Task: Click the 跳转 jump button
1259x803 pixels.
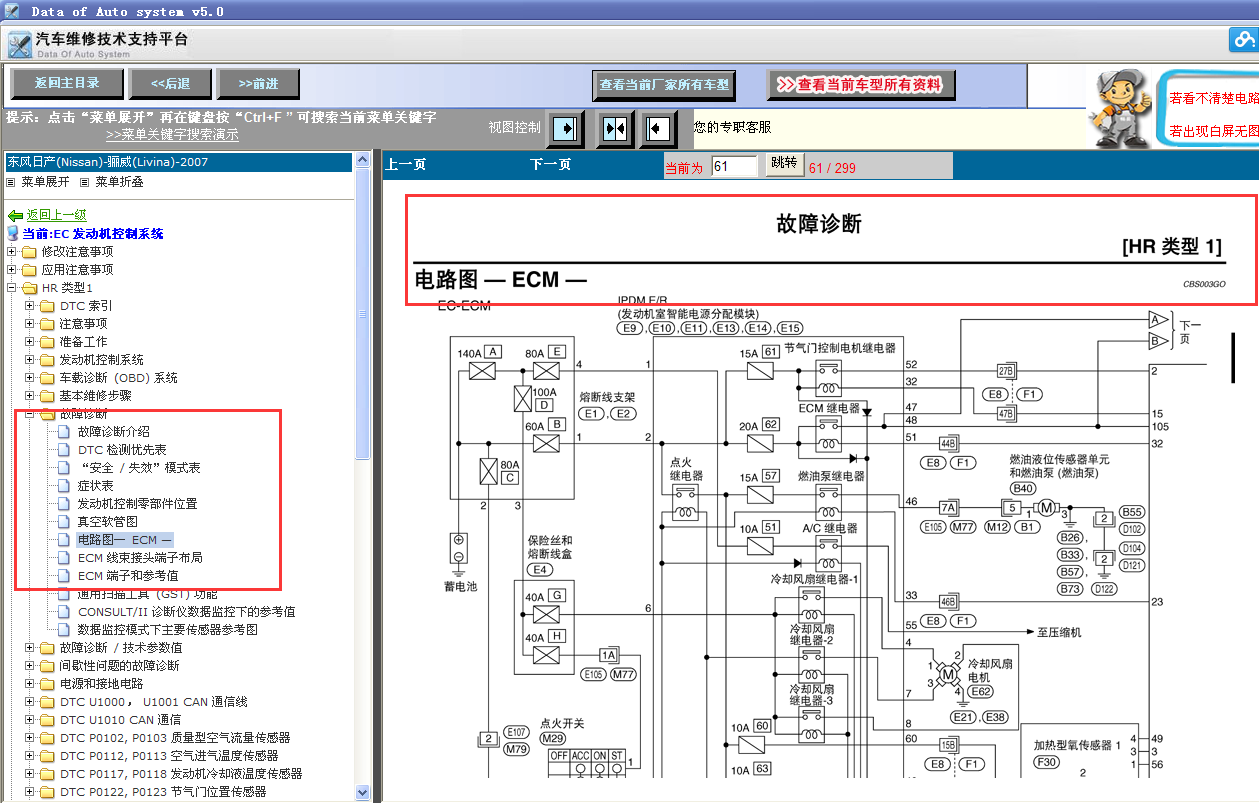Action: tap(785, 163)
